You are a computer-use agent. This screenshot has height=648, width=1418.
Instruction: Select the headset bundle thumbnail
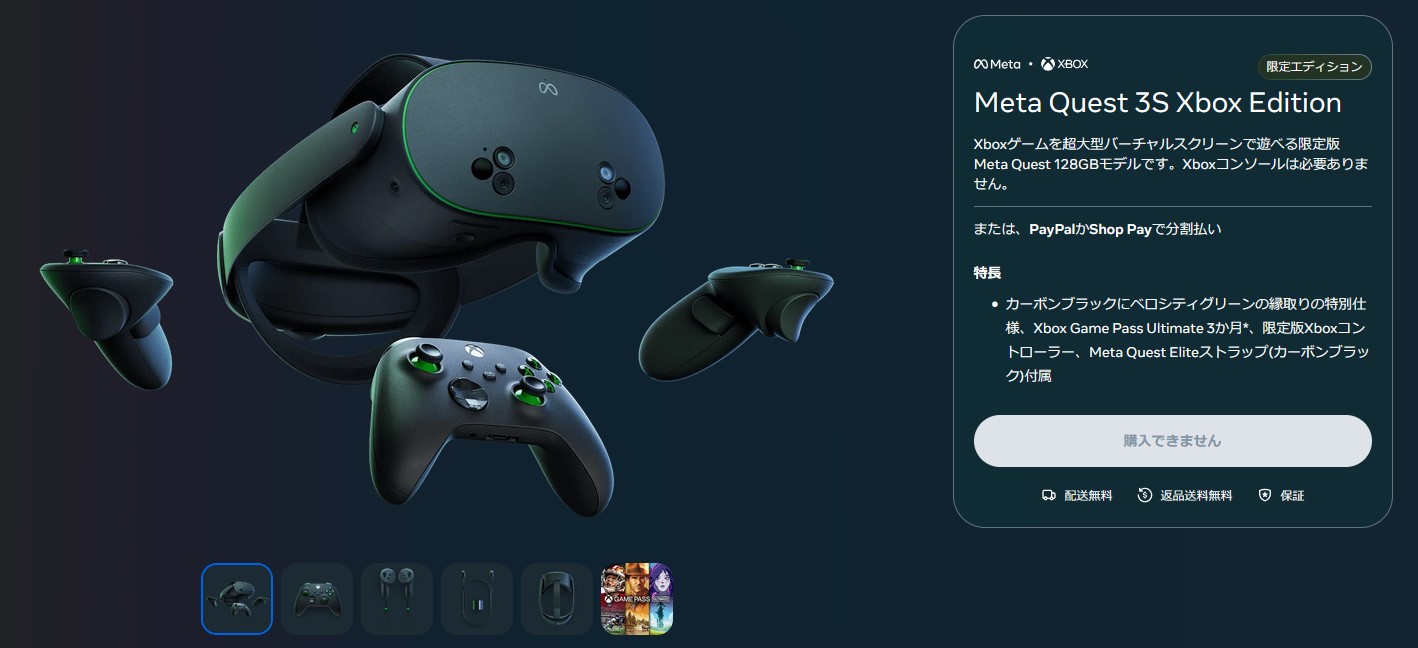pyautogui.click(x=237, y=599)
